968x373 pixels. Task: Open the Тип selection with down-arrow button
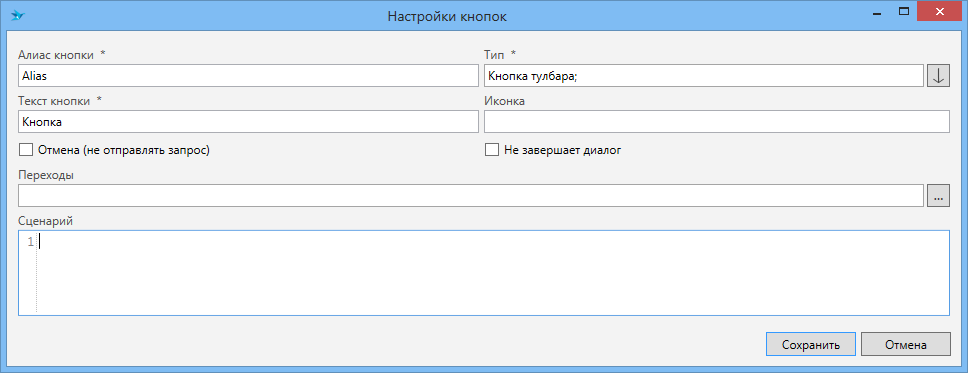pos(938,76)
